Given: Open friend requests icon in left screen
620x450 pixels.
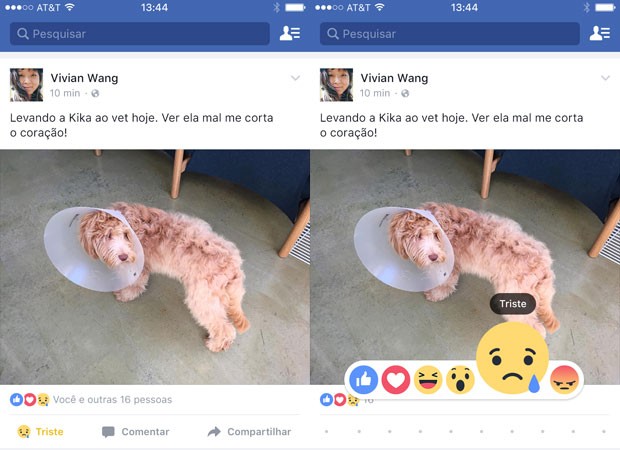Looking at the screenshot, I should [x=290, y=34].
